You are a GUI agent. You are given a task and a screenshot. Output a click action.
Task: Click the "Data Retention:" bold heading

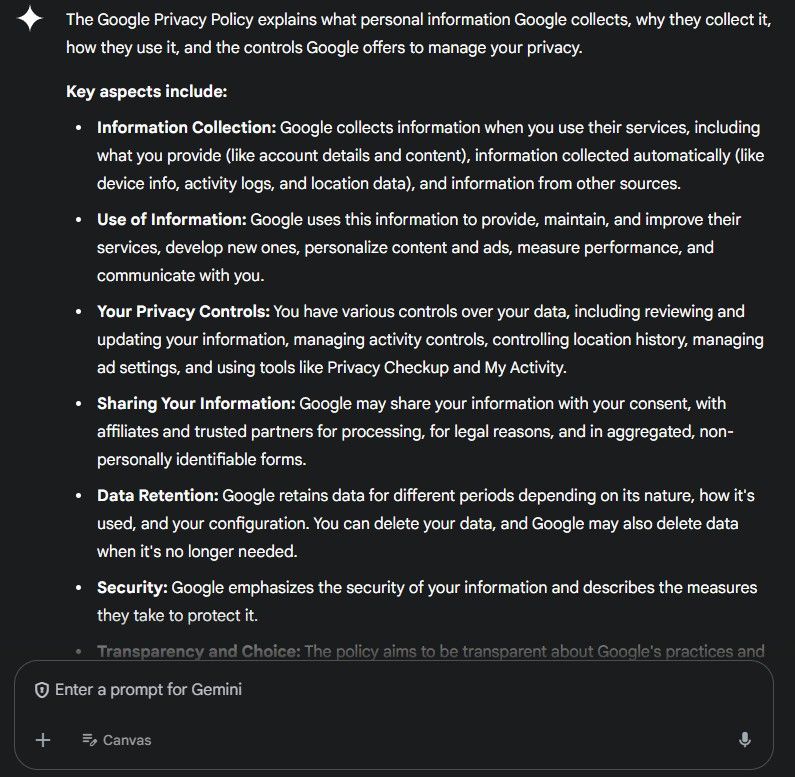pyautogui.click(x=157, y=495)
